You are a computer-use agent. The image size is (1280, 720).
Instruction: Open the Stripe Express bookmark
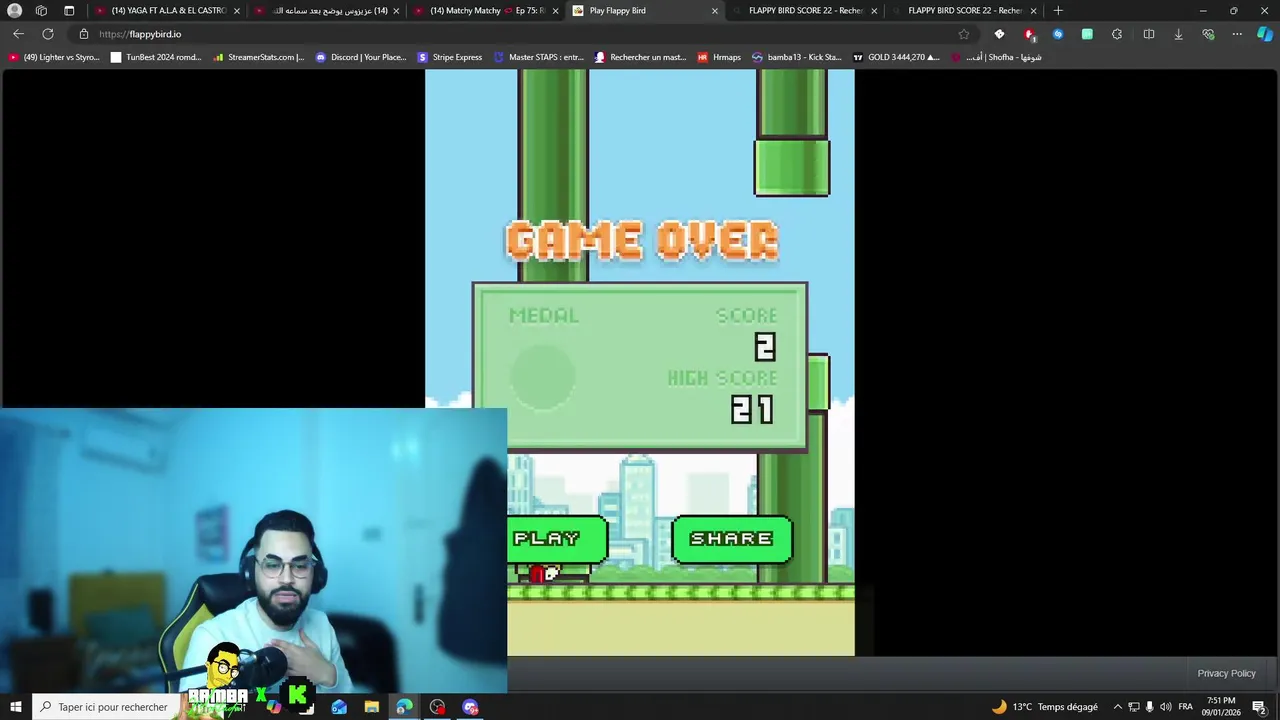tap(450, 57)
